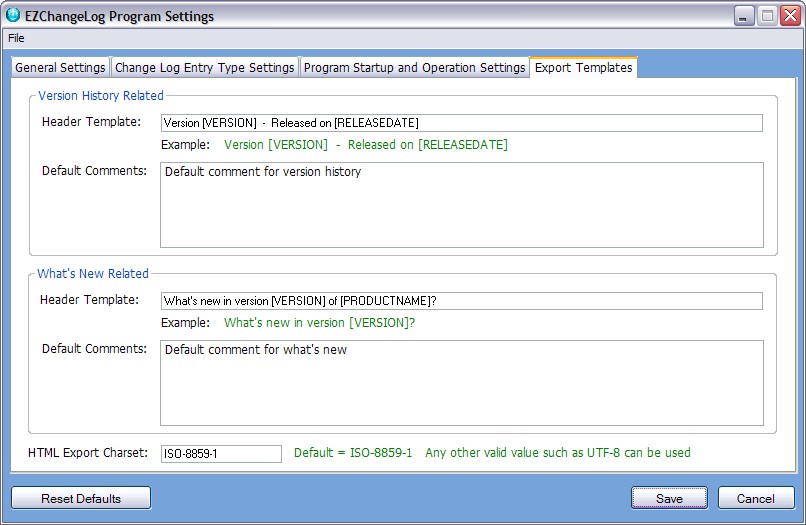
Task: Click Version History Header Template field
Action: (462, 123)
